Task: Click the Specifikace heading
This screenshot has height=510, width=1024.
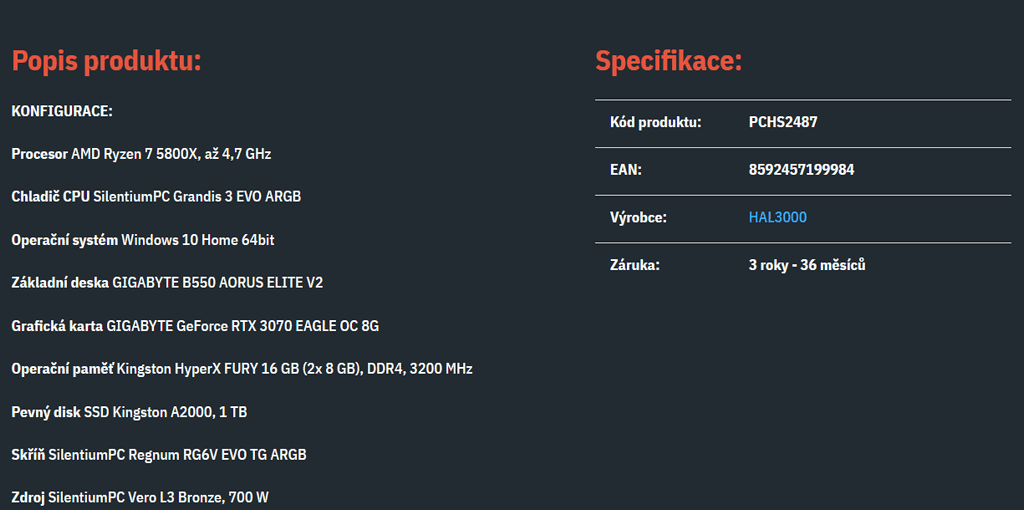Action: 669,61
